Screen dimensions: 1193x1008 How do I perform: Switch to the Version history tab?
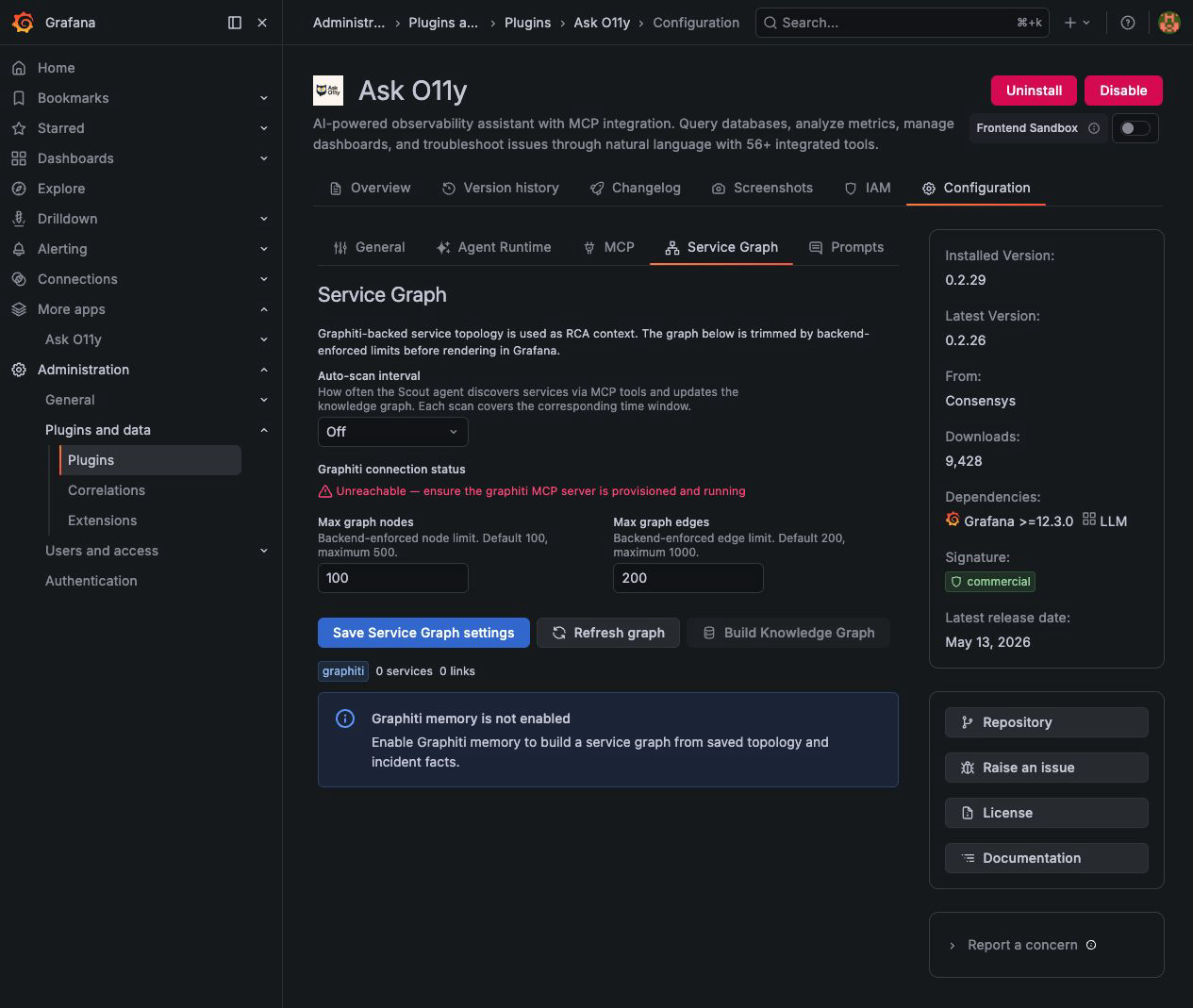click(x=501, y=188)
